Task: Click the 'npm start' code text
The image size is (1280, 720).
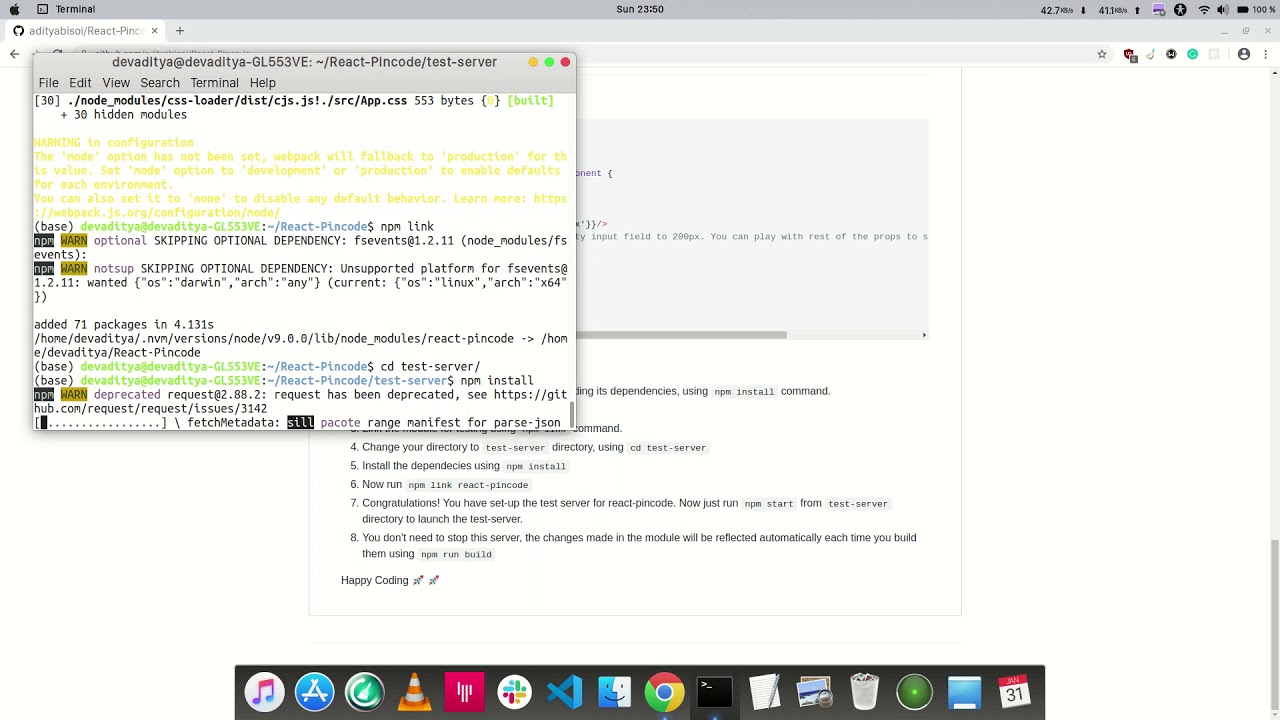Action: point(767,504)
